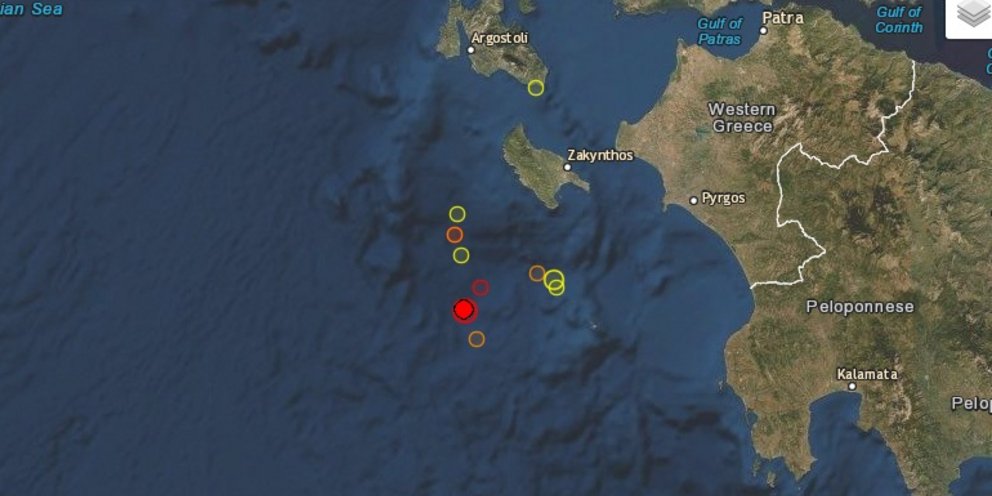Viewport: 992px width, 496px height.
Task: Select topmost yellow-green circle southwest of Zakynthos
Action: click(457, 214)
